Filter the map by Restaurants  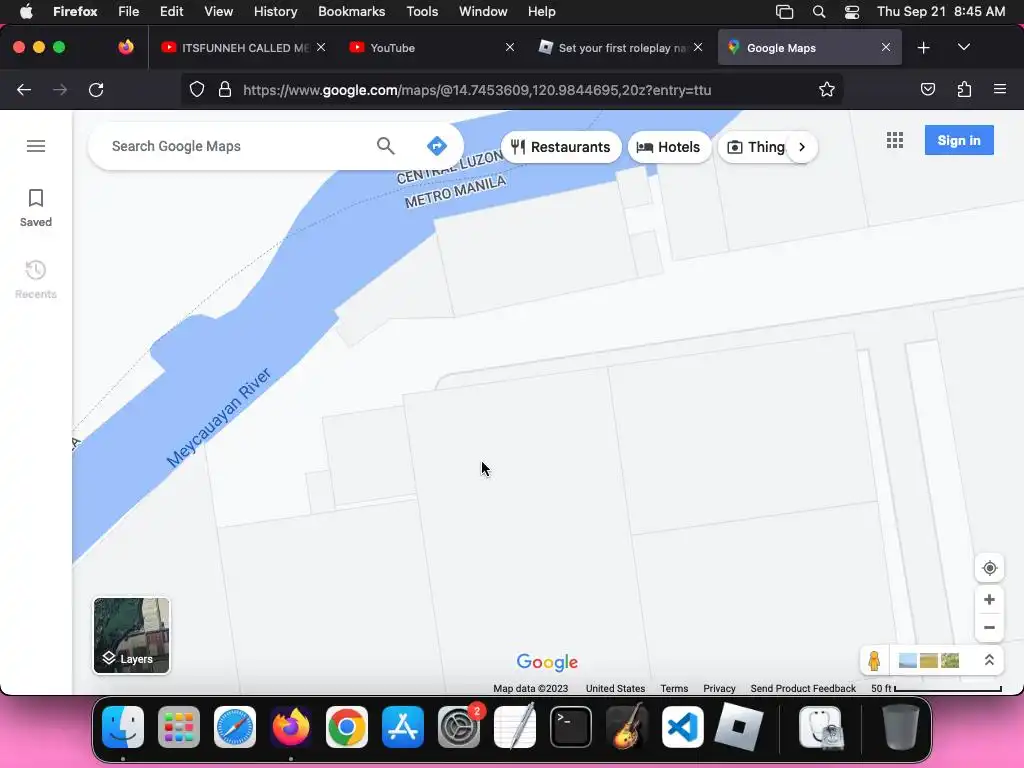point(561,147)
